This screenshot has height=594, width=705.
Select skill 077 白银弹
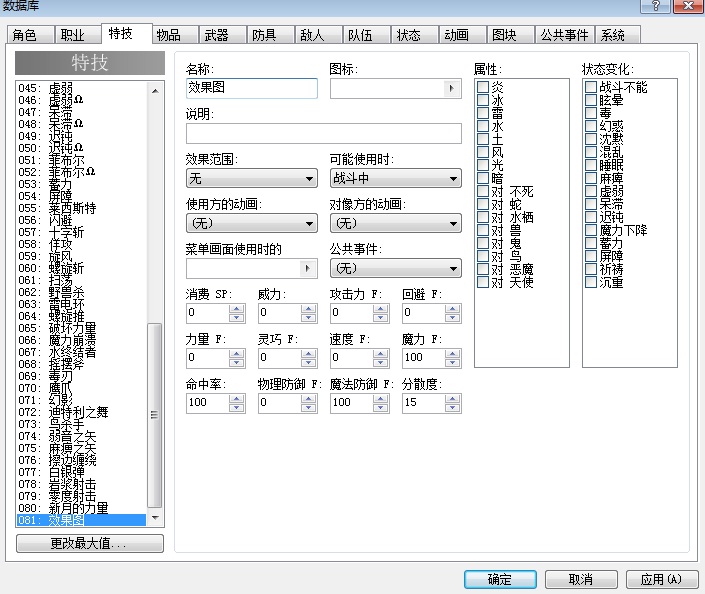(x=81, y=472)
